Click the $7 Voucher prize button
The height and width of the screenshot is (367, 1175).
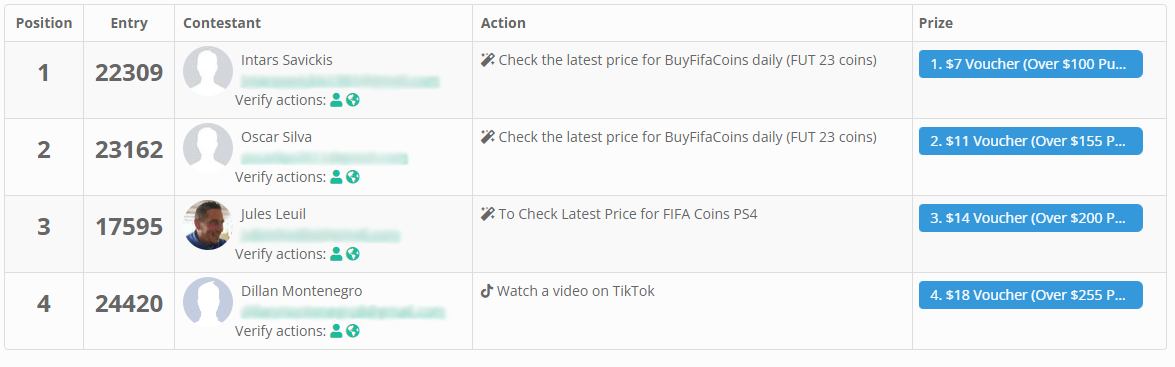[x=1030, y=64]
